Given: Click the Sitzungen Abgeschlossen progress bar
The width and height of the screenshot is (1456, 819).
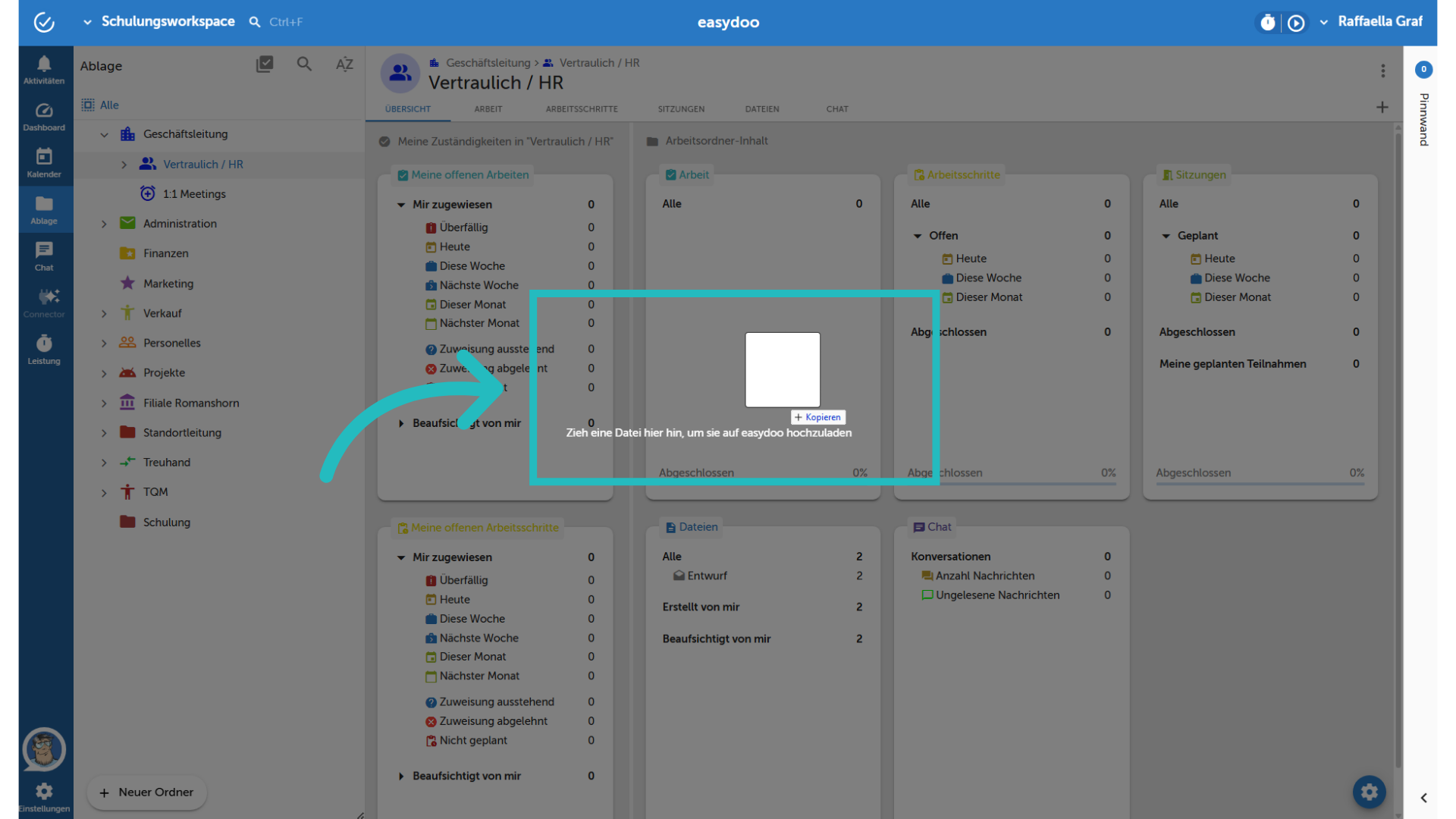Looking at the screenshot, I should (1260, 483).
